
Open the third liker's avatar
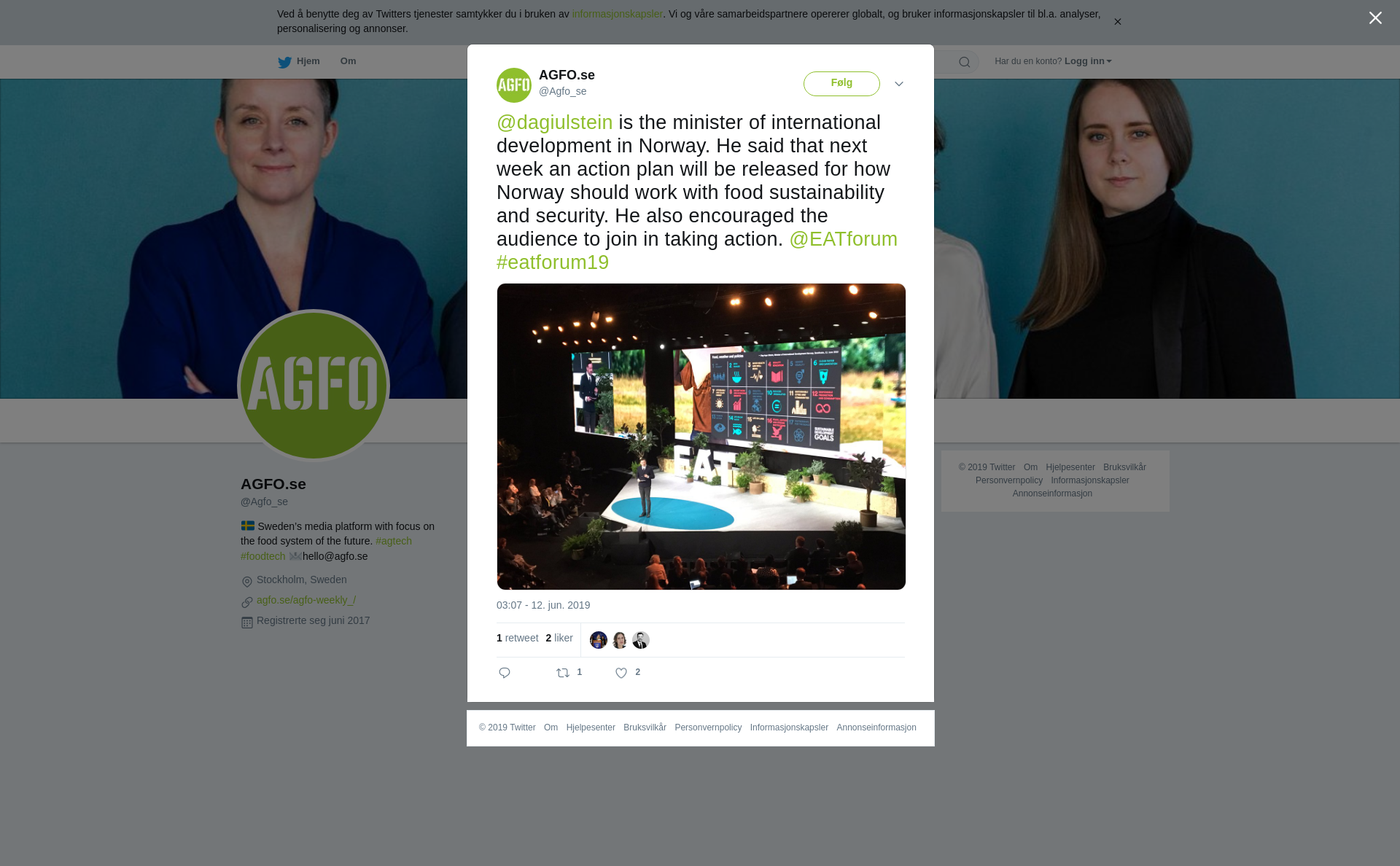click(x=641, y=640)
